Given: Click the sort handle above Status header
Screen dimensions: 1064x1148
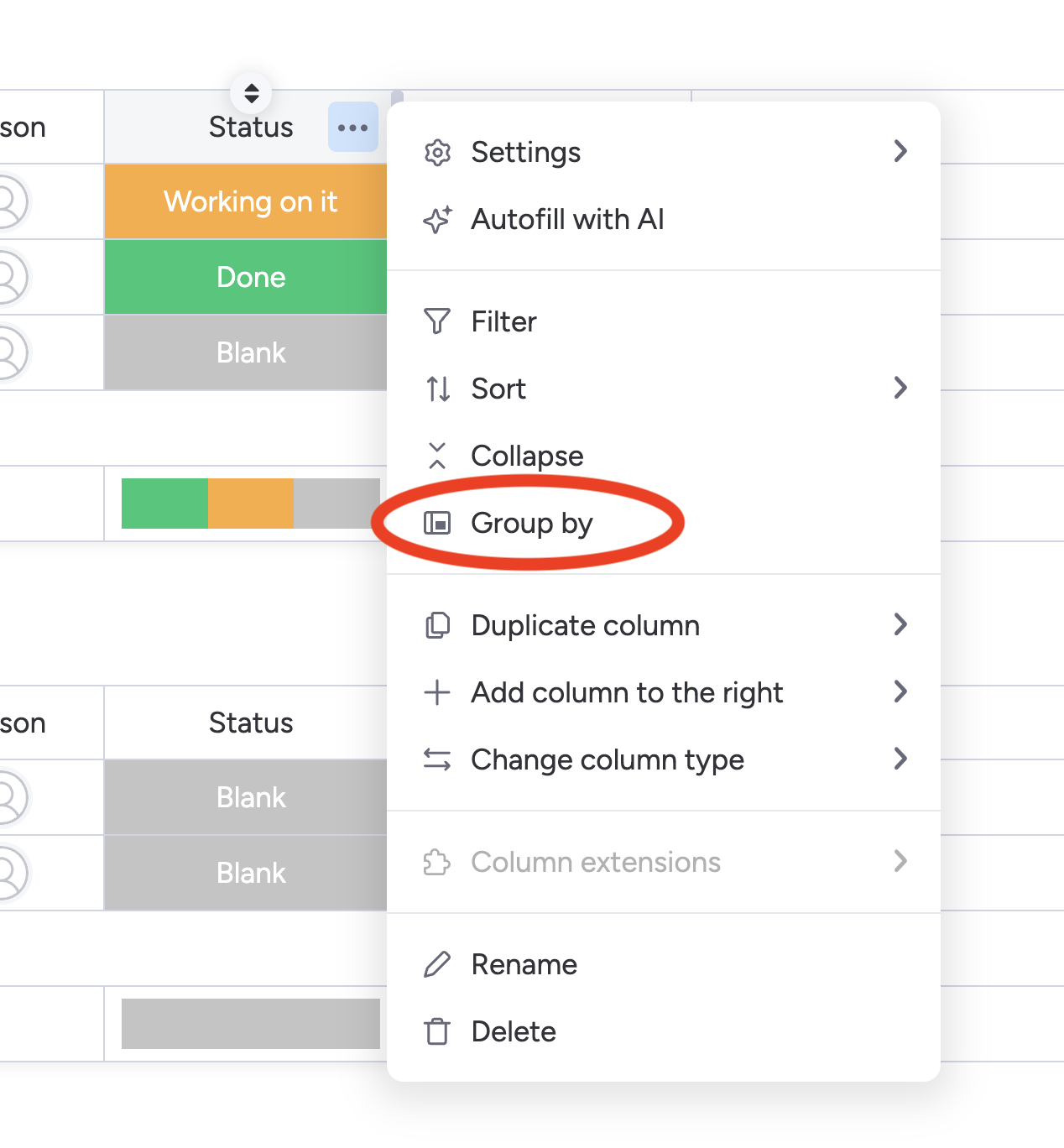Looking at the screenshot, I should pyautogui.click(x=251, y=92).
